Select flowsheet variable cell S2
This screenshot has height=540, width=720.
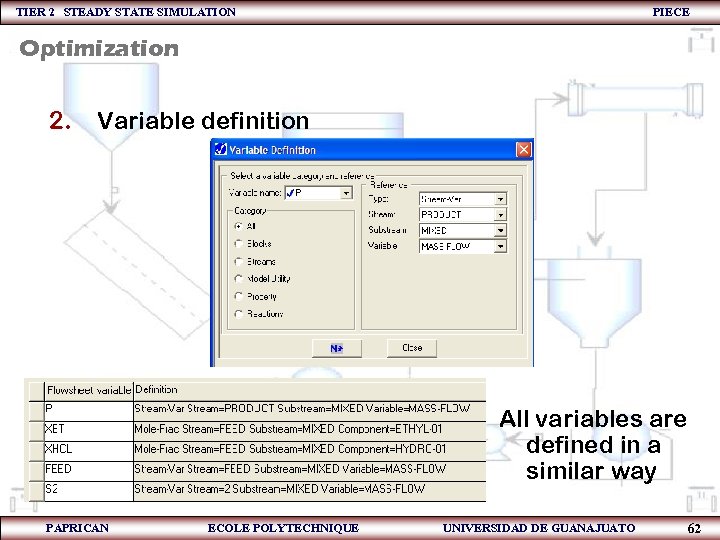[x=89, y=491]
